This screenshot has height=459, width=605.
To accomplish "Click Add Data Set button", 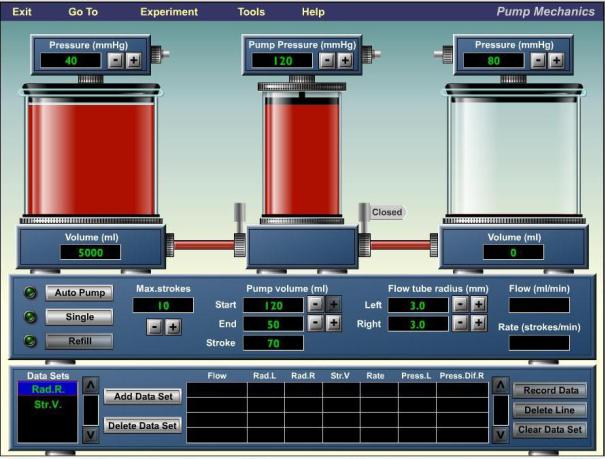I will (x=143, y=397).
